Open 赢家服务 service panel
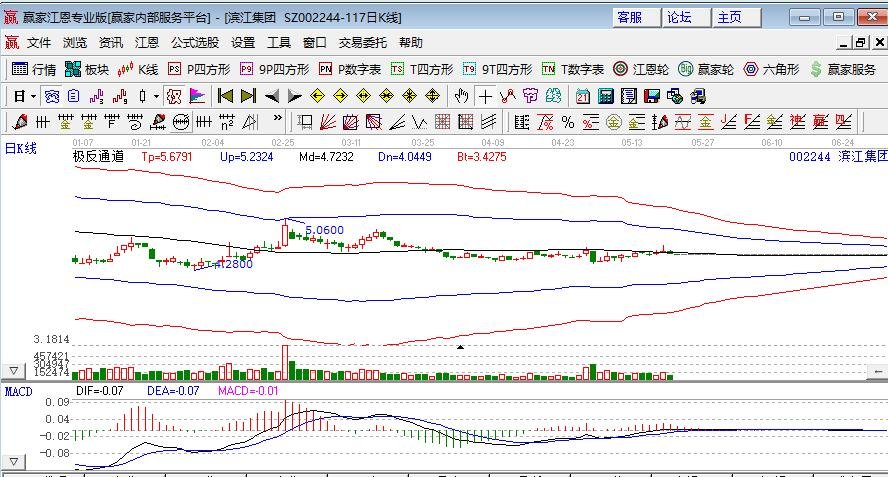 point(843,69)
